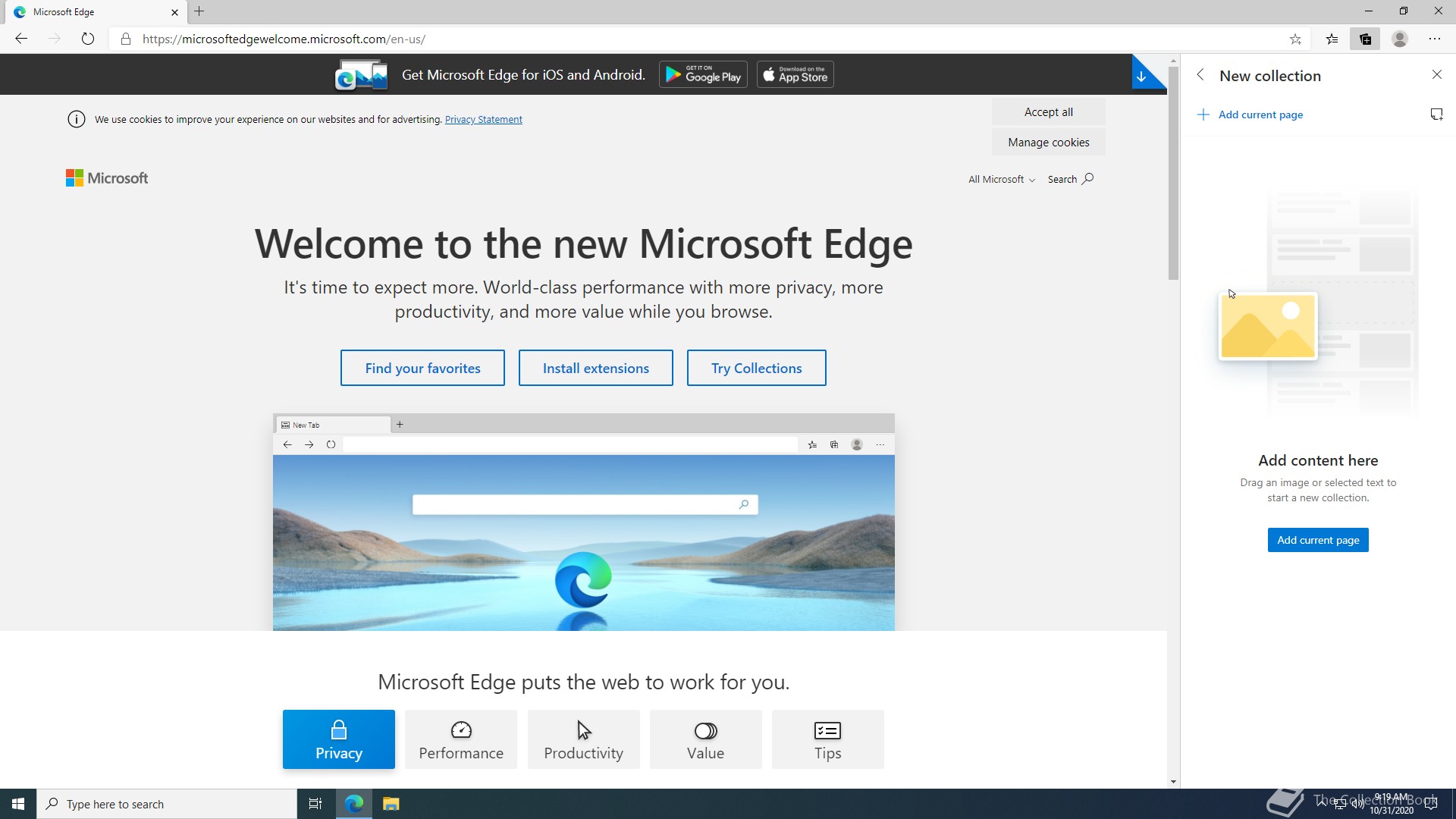Open File Explorer from the taskbar
1456x819 pixels.
391,804
